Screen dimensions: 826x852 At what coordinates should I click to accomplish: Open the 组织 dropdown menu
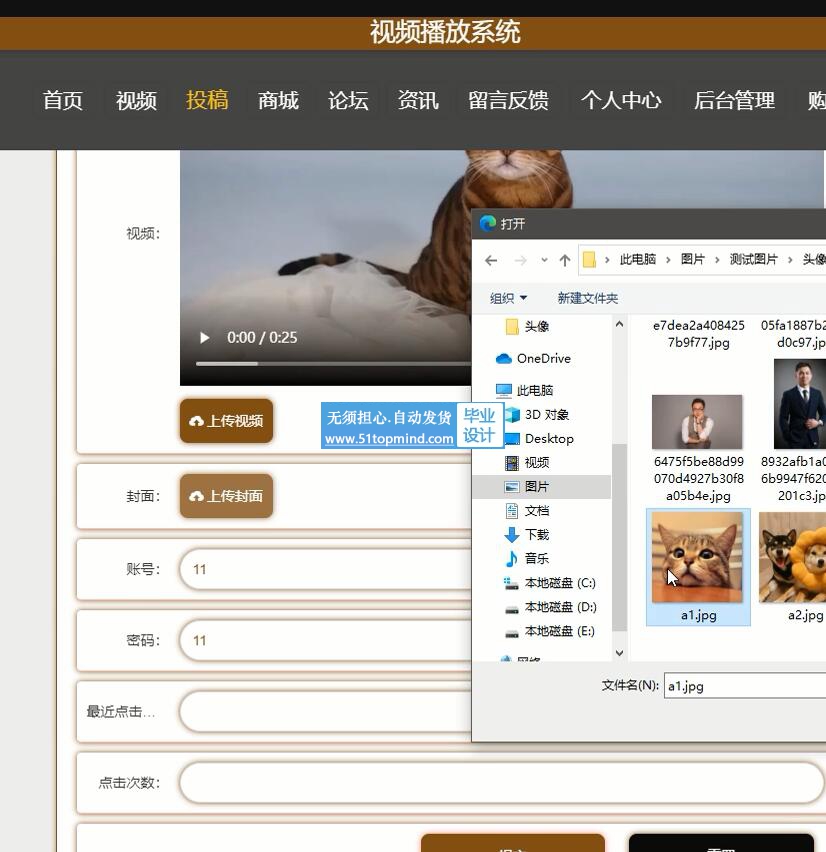point(508,298)
